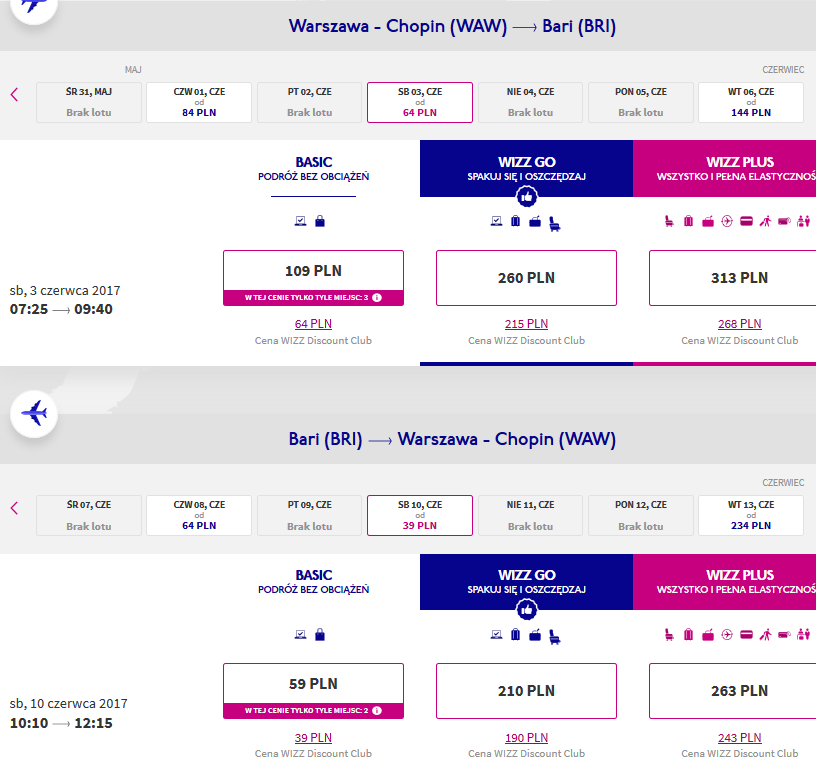Select the CZW 08, CZE 64 PLN return tab
The width and height of the screenshot is (816, 763).
point(199,515)
